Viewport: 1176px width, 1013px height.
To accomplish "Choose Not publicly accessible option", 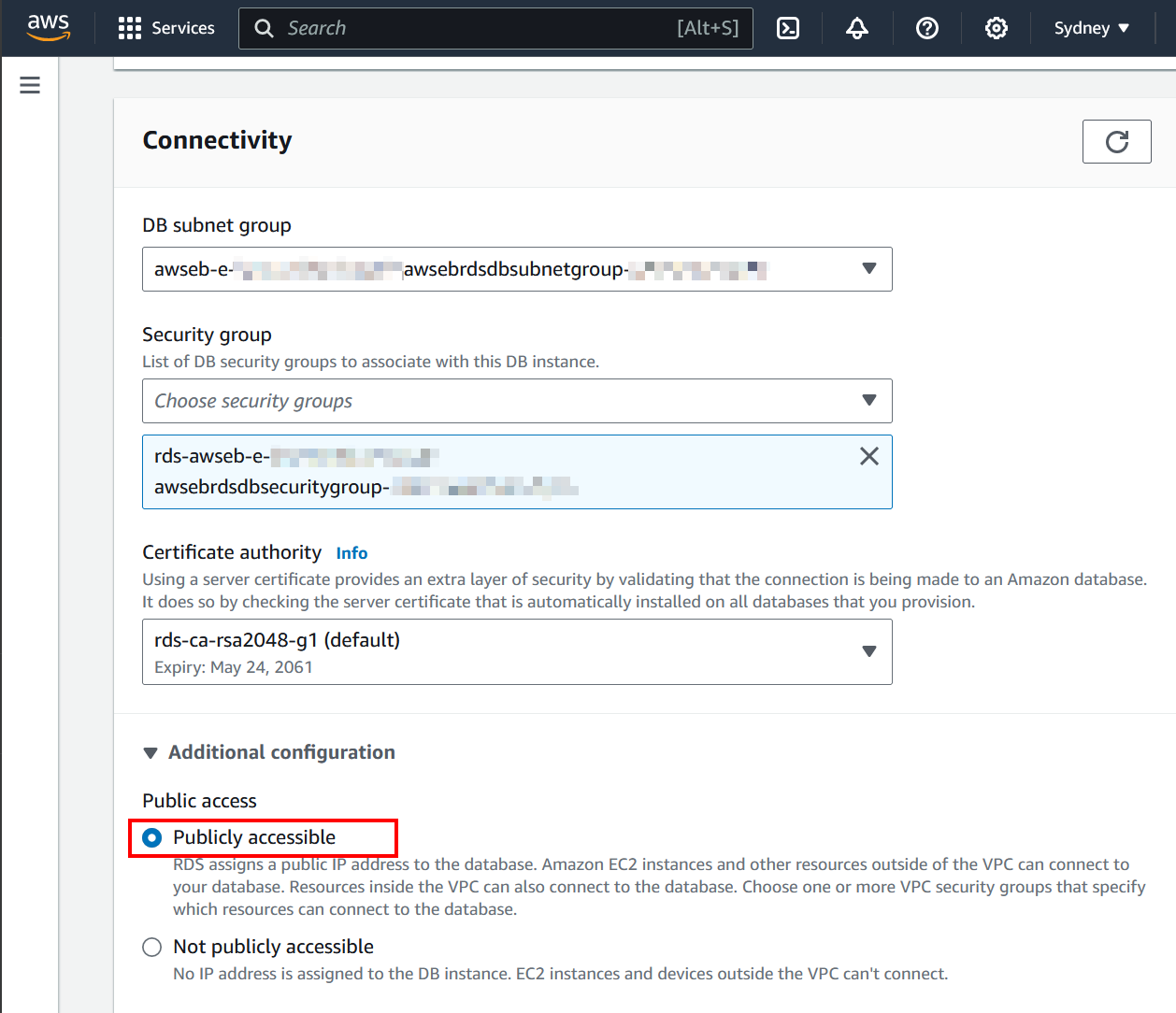I will pyautogui.click(x=151, y=947).
